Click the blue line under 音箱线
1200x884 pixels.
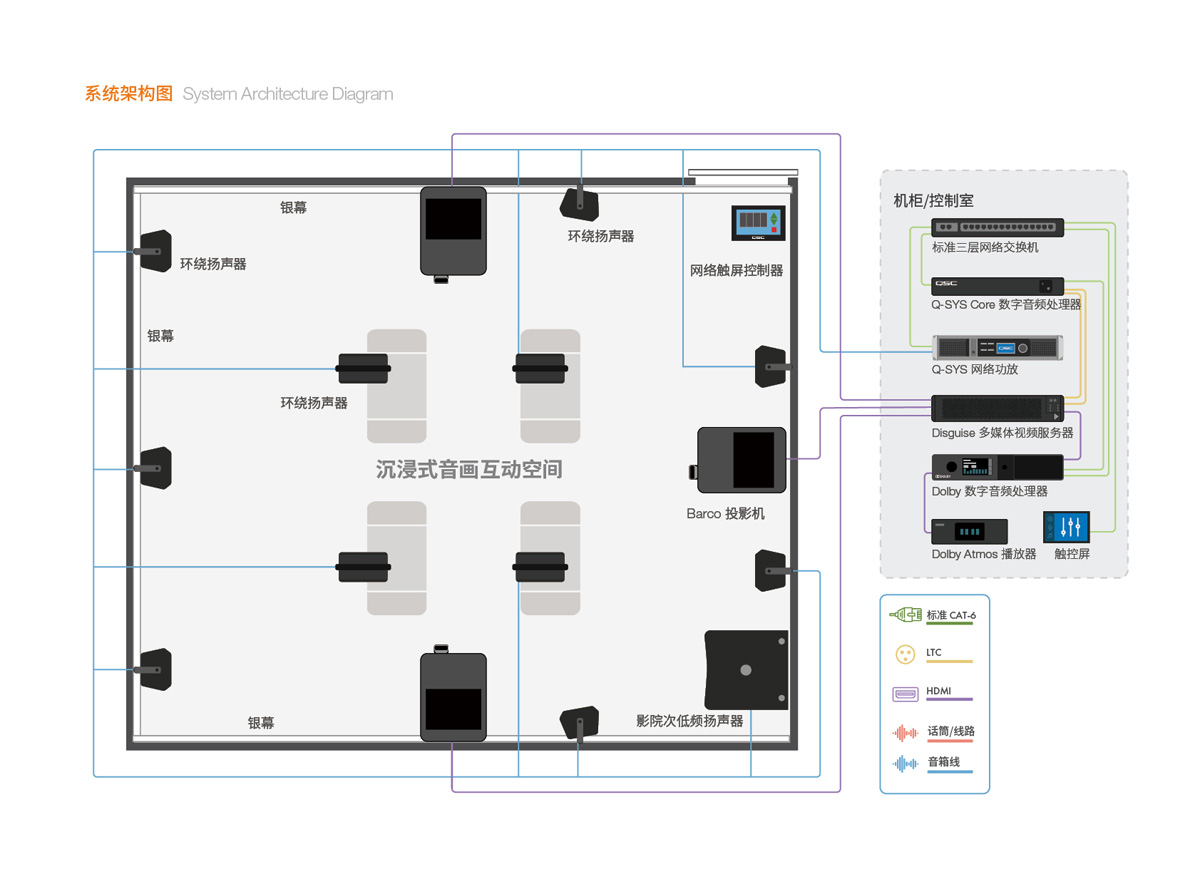[950, 773]
